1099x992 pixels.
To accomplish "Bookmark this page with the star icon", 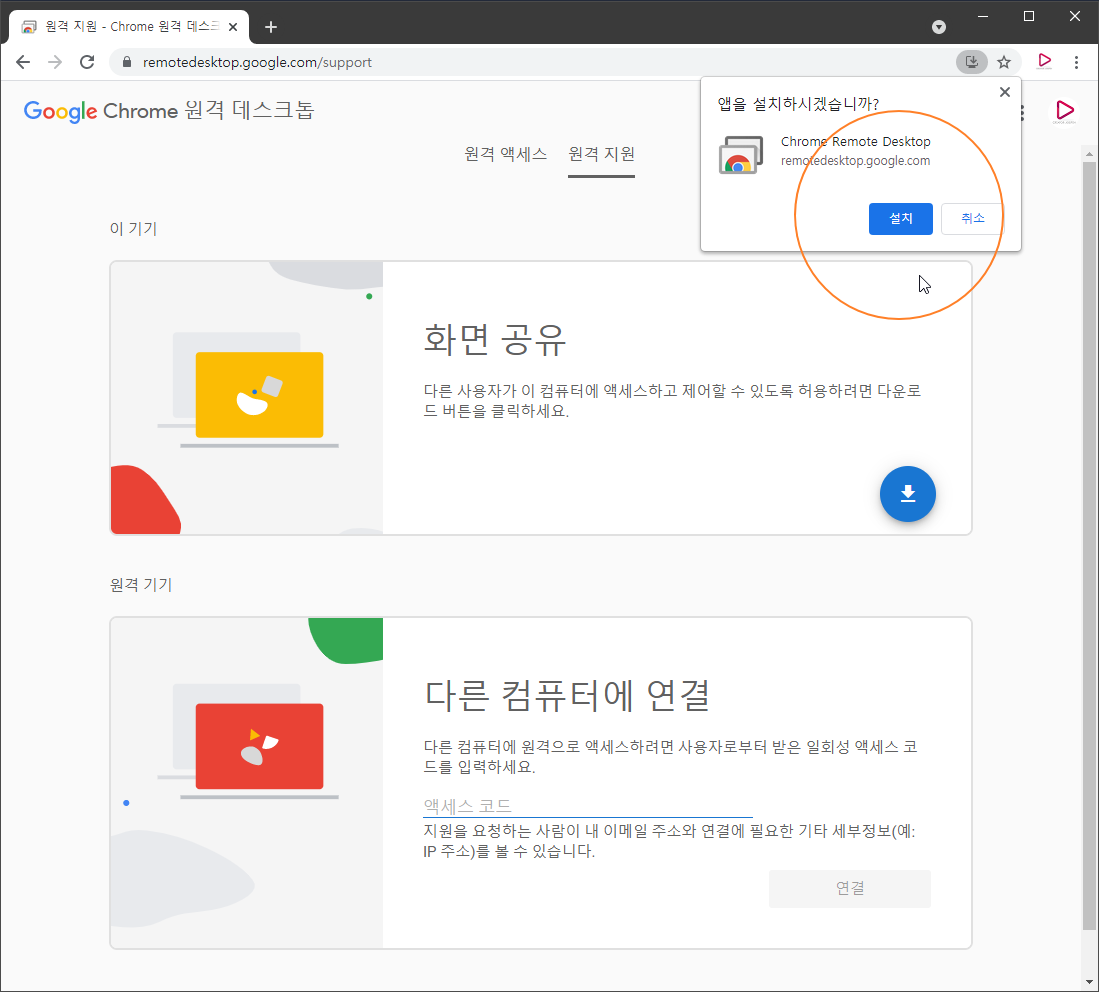I will pyautogui.click(x=1004, y=62).
